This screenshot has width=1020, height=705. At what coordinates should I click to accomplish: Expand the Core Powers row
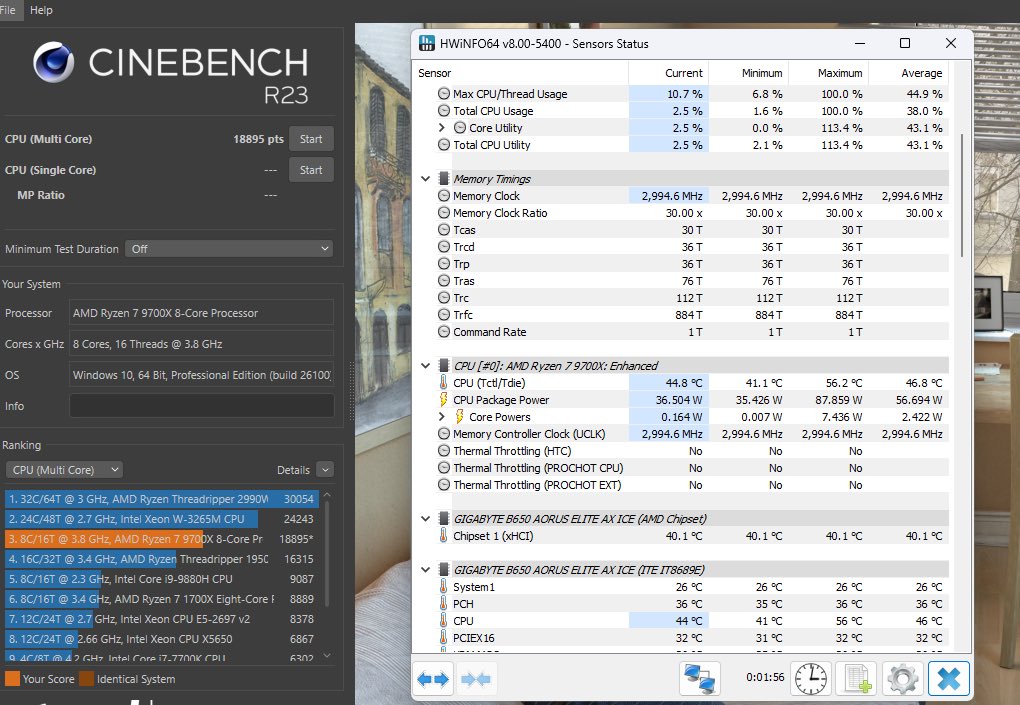point(442,416)
